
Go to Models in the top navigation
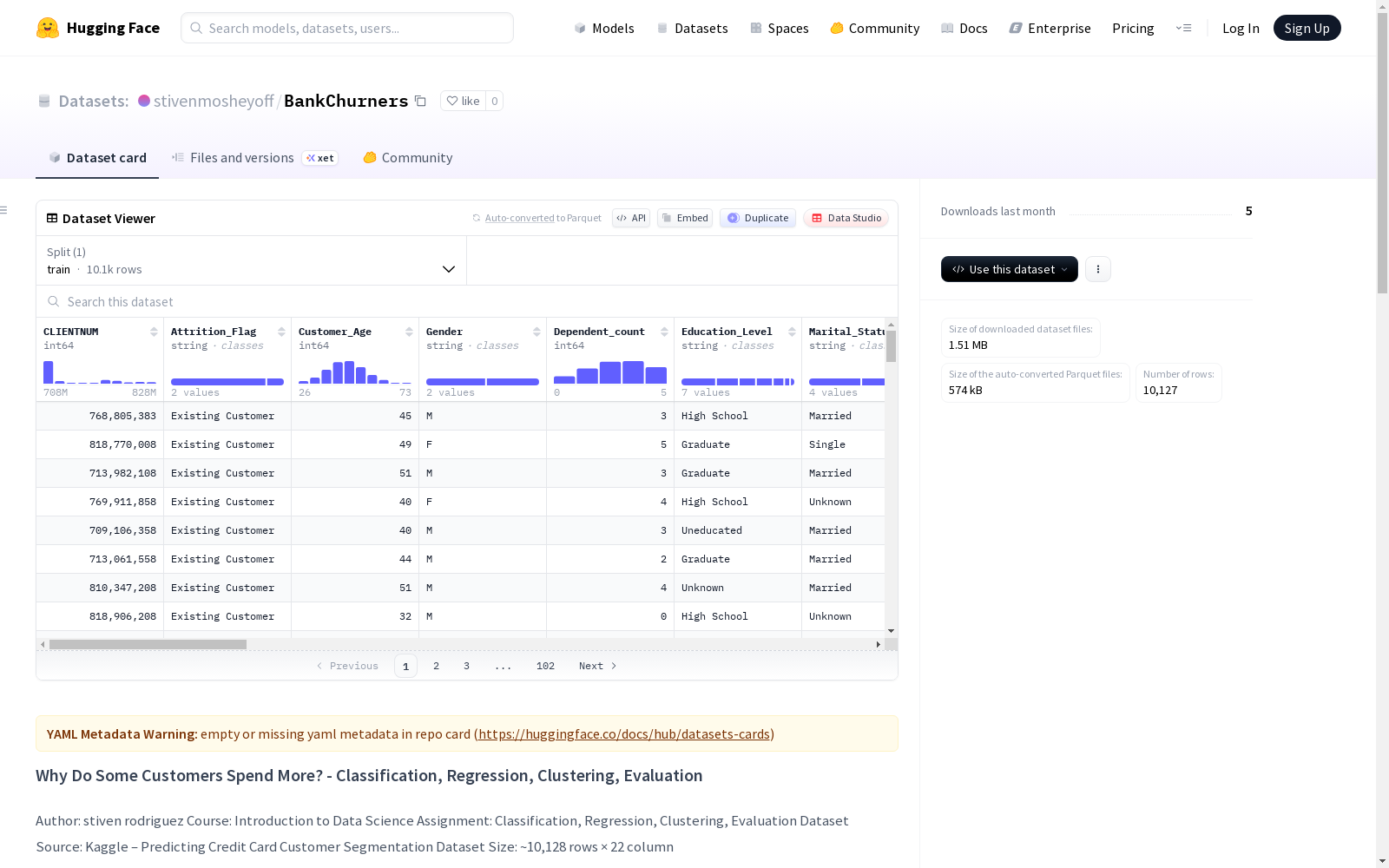coord(604,28)
